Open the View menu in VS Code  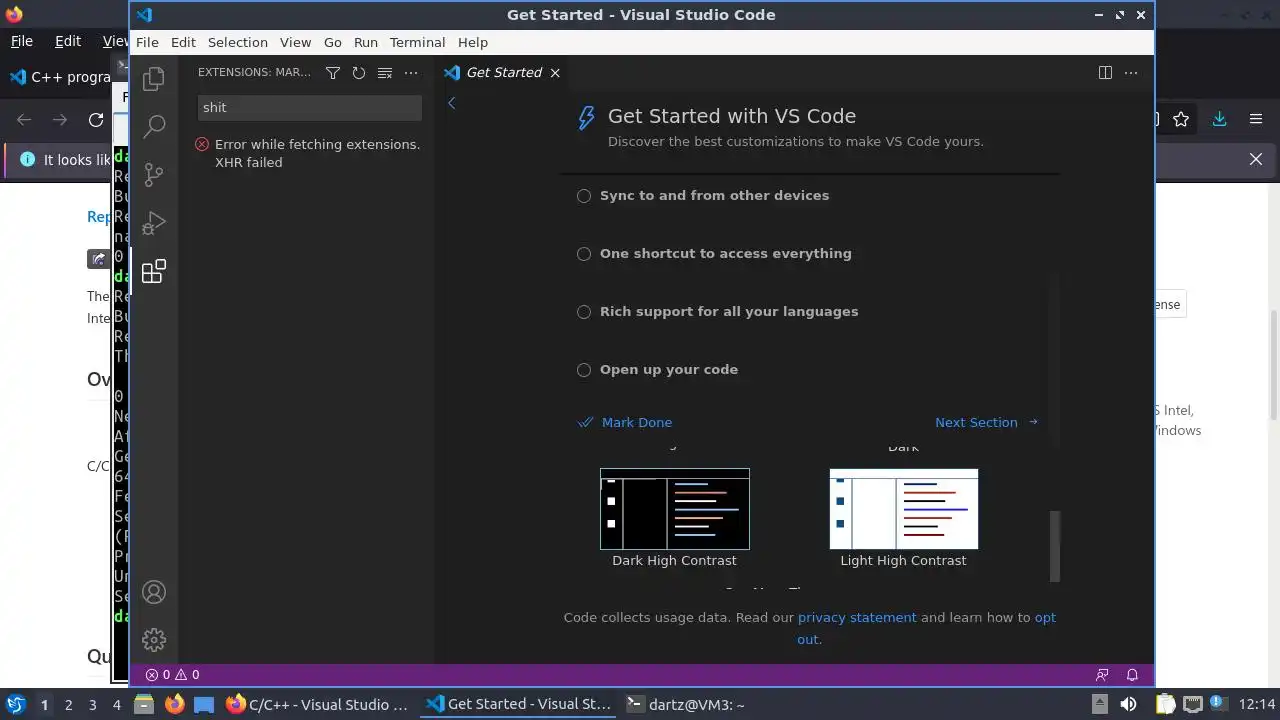pyautogui.click(x=295, y=42)
